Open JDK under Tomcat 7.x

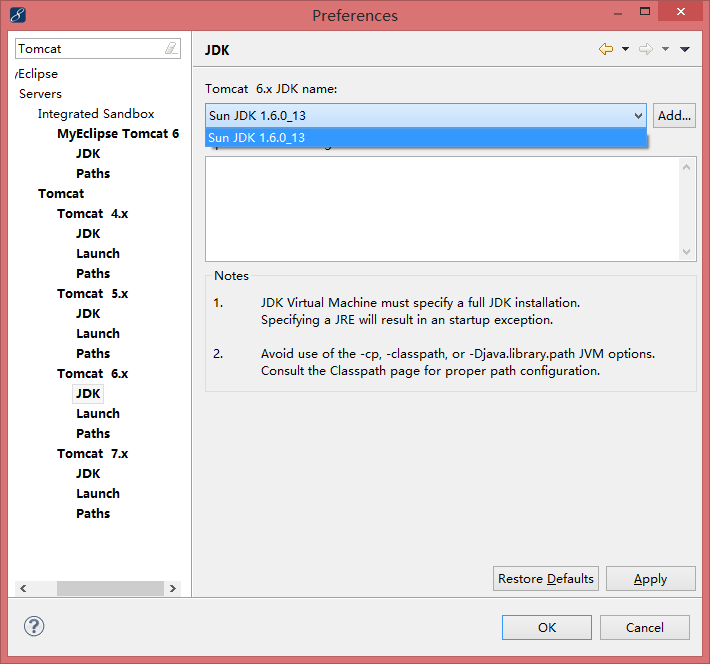[x=88, y=474]
